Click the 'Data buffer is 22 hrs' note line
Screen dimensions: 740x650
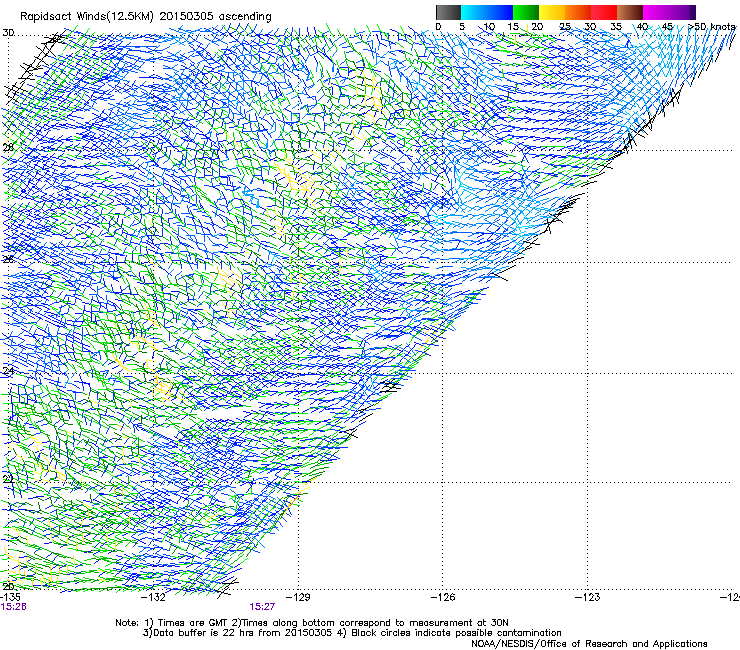[352, 633]
